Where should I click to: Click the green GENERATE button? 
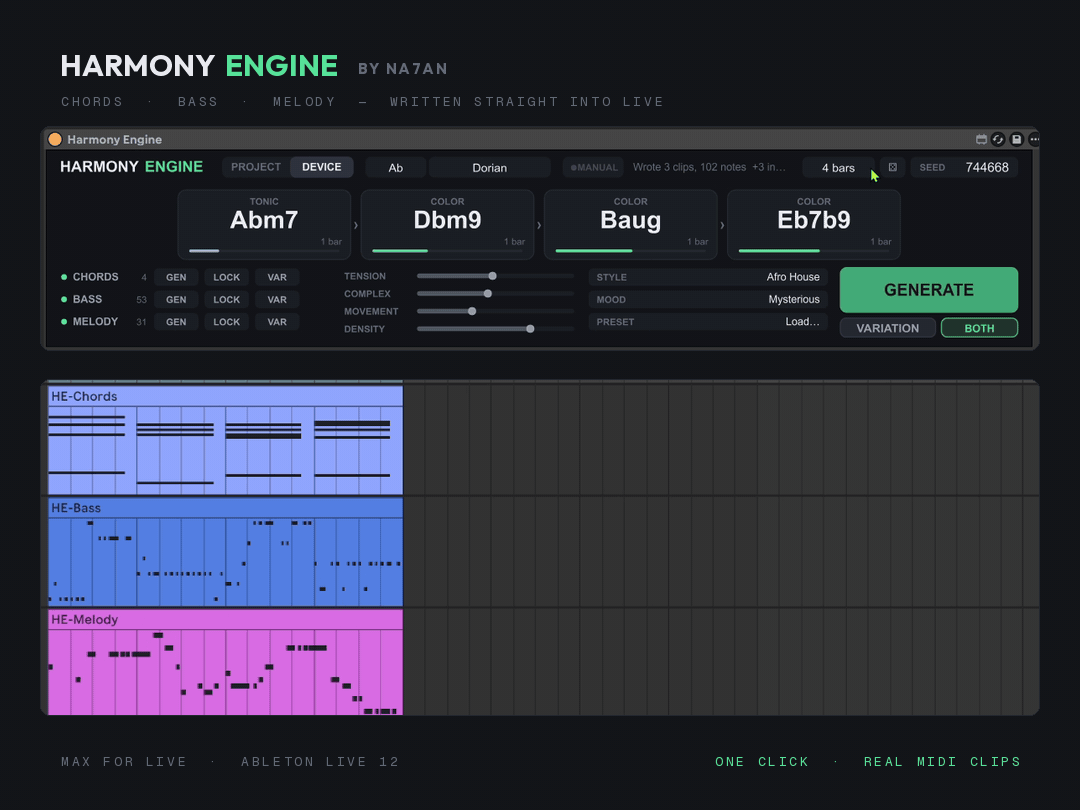928,290
